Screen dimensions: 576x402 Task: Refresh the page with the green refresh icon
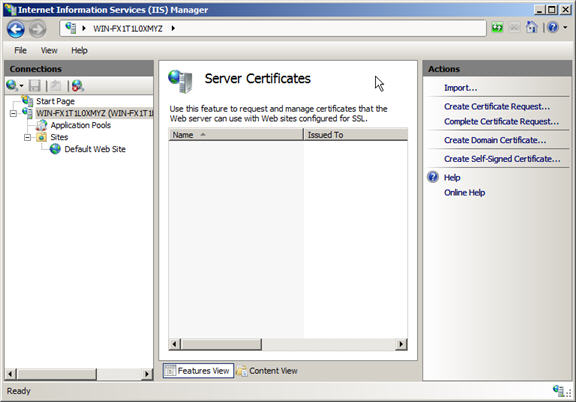click(497, 28)
